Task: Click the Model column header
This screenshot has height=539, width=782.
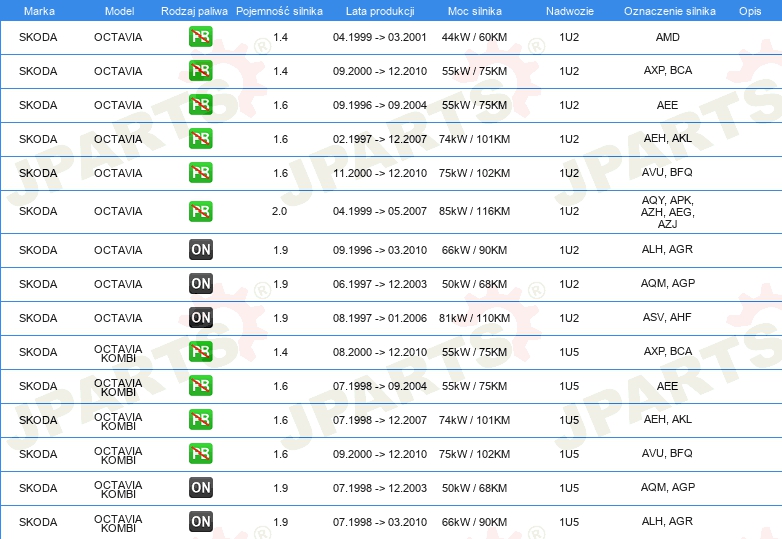Action: pyautogui.click(x=119, y=11)
